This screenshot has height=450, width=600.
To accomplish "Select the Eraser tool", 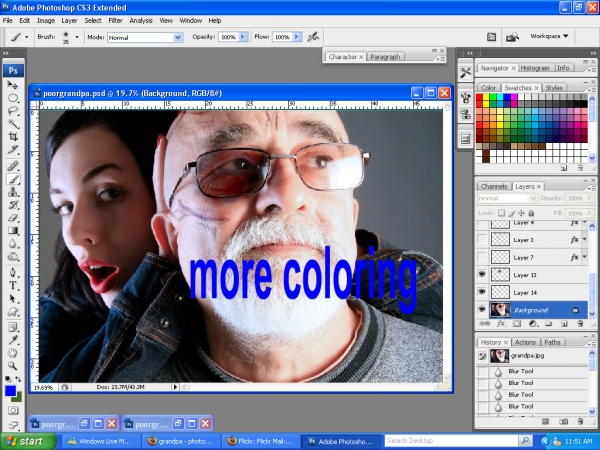I will tap(13, 218).
